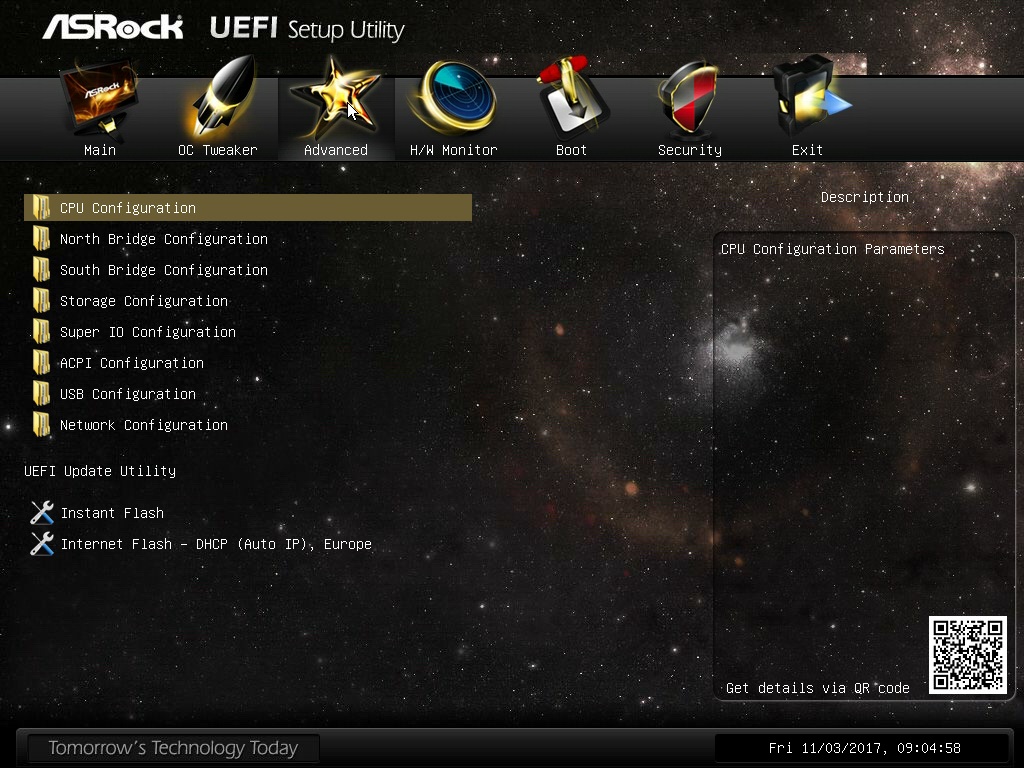Screen dimensions: 1024x768
Task: Click the QR code image
Action: 968,655
